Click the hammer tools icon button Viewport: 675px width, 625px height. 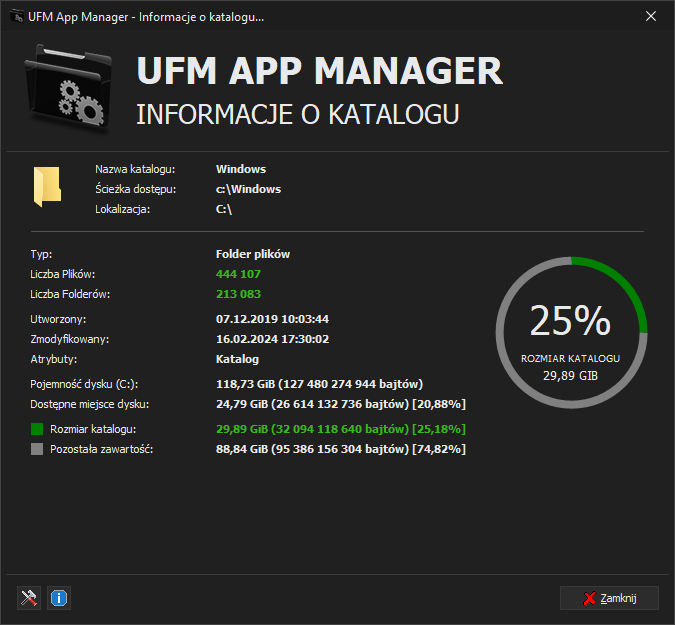coord(29,598)
